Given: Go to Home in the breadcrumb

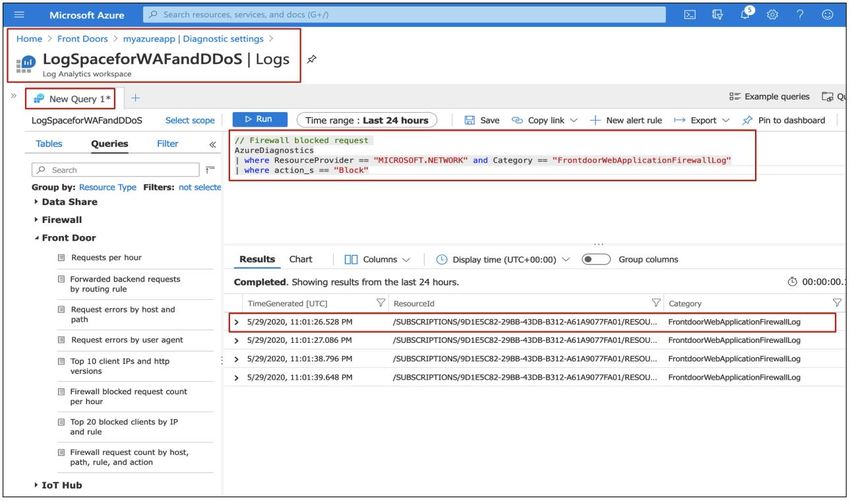Looking at the screenshot, I should (29, 38).
